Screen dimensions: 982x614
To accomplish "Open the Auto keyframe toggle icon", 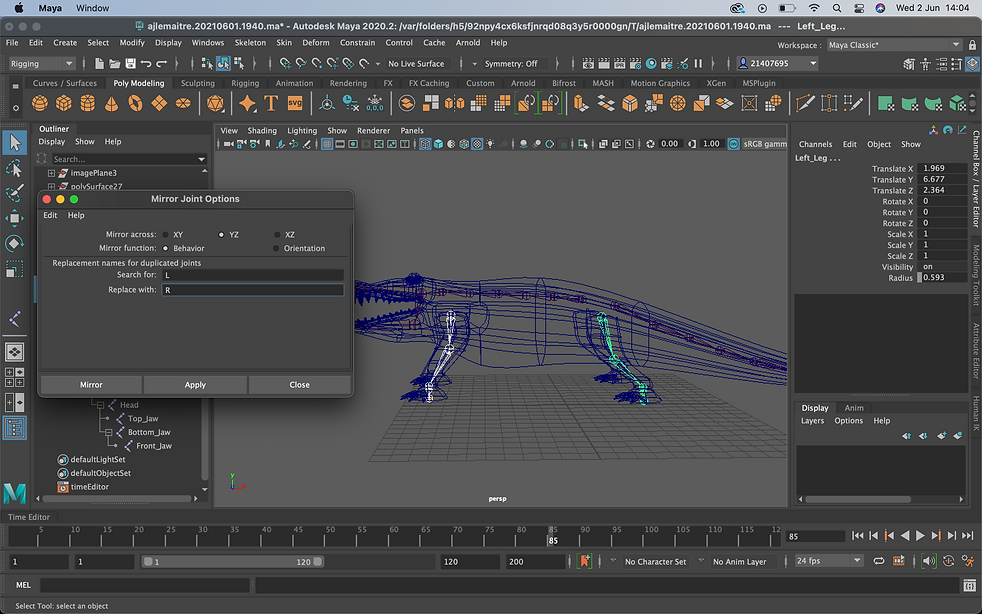I will pyautogui.click(x=949, y=561).
